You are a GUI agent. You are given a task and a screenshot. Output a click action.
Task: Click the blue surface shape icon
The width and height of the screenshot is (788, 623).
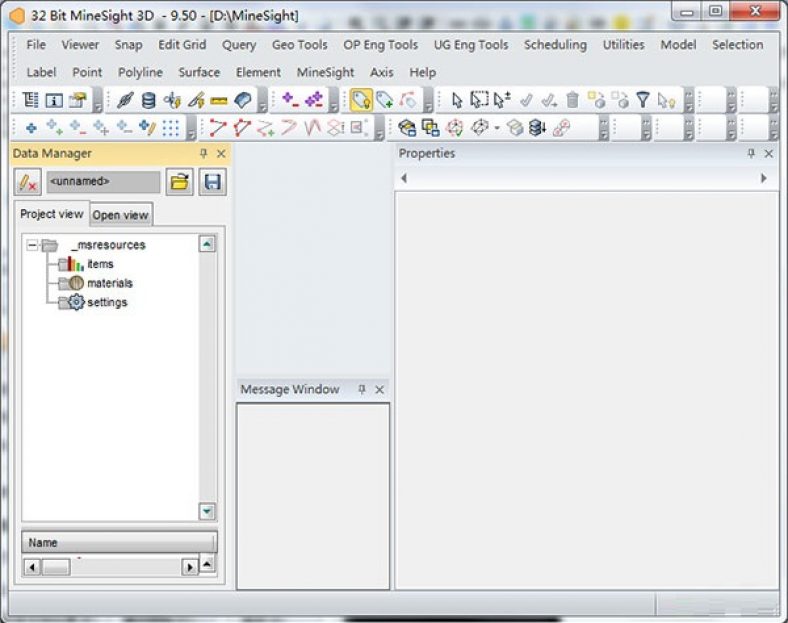tap(243, 100)
